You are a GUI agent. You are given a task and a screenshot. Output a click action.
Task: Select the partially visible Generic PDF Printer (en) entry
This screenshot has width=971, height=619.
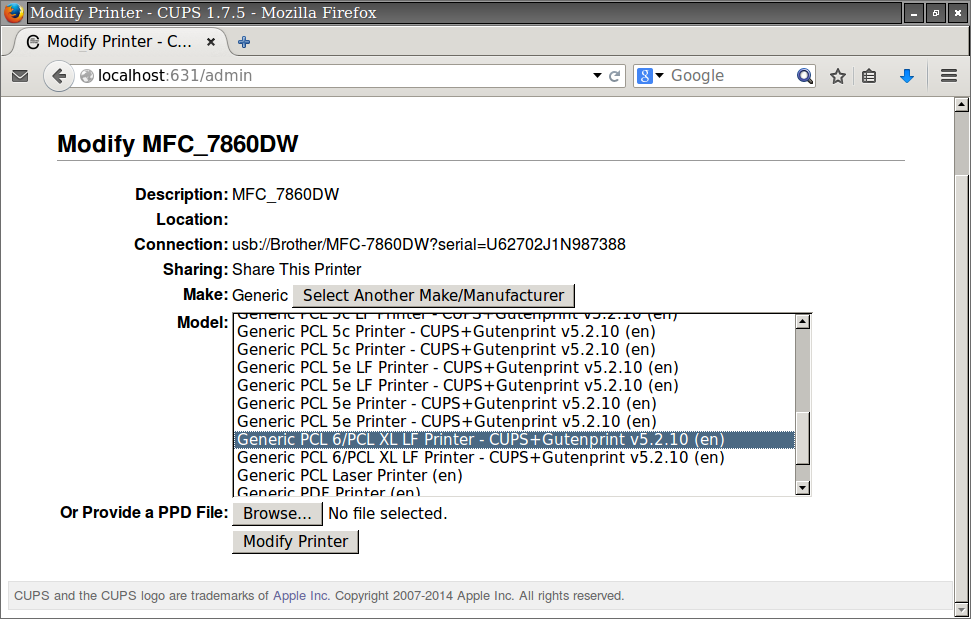click(514, 491)
